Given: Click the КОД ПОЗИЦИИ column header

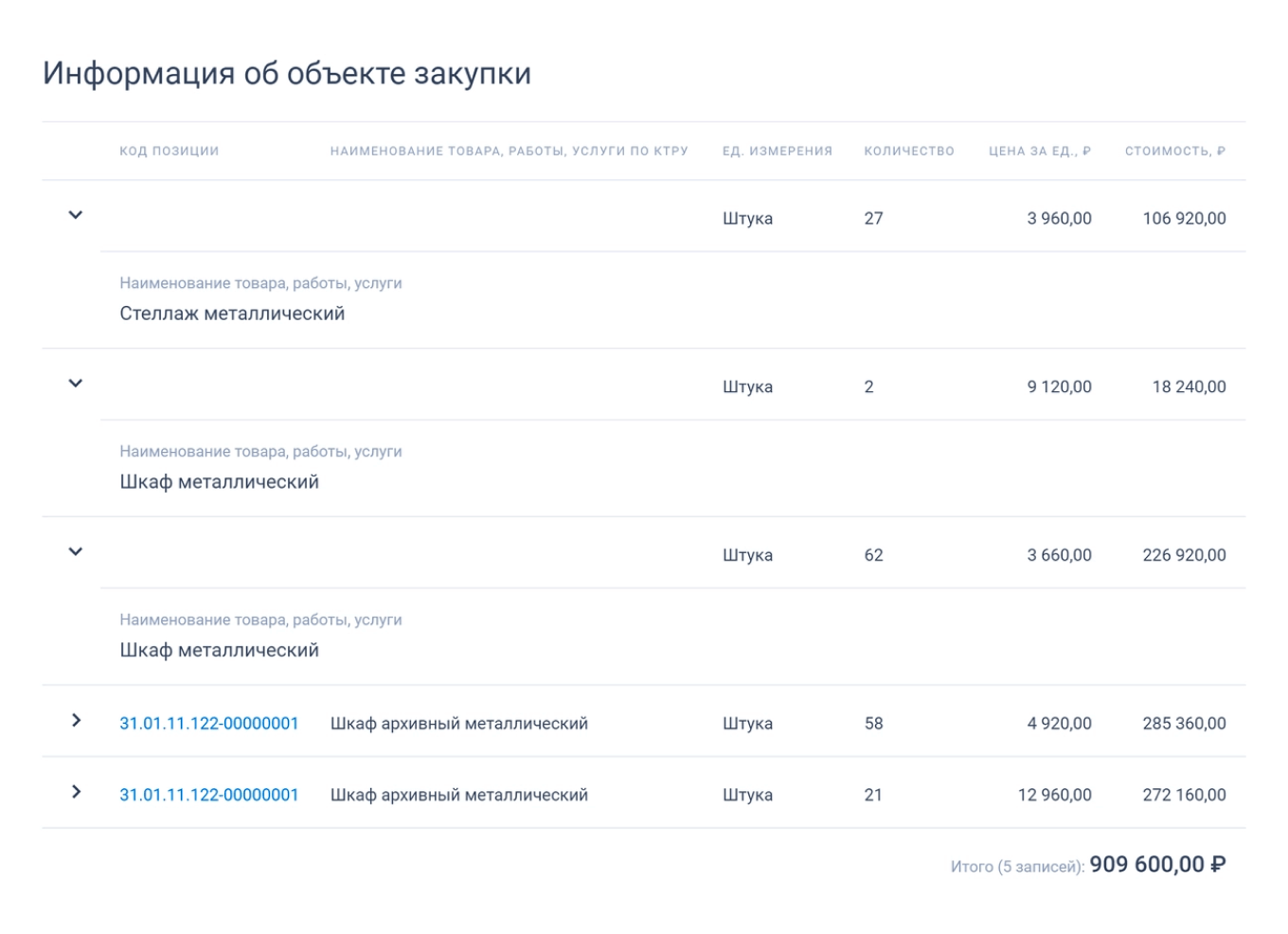Looking at the screenshot, I should 168,150.
